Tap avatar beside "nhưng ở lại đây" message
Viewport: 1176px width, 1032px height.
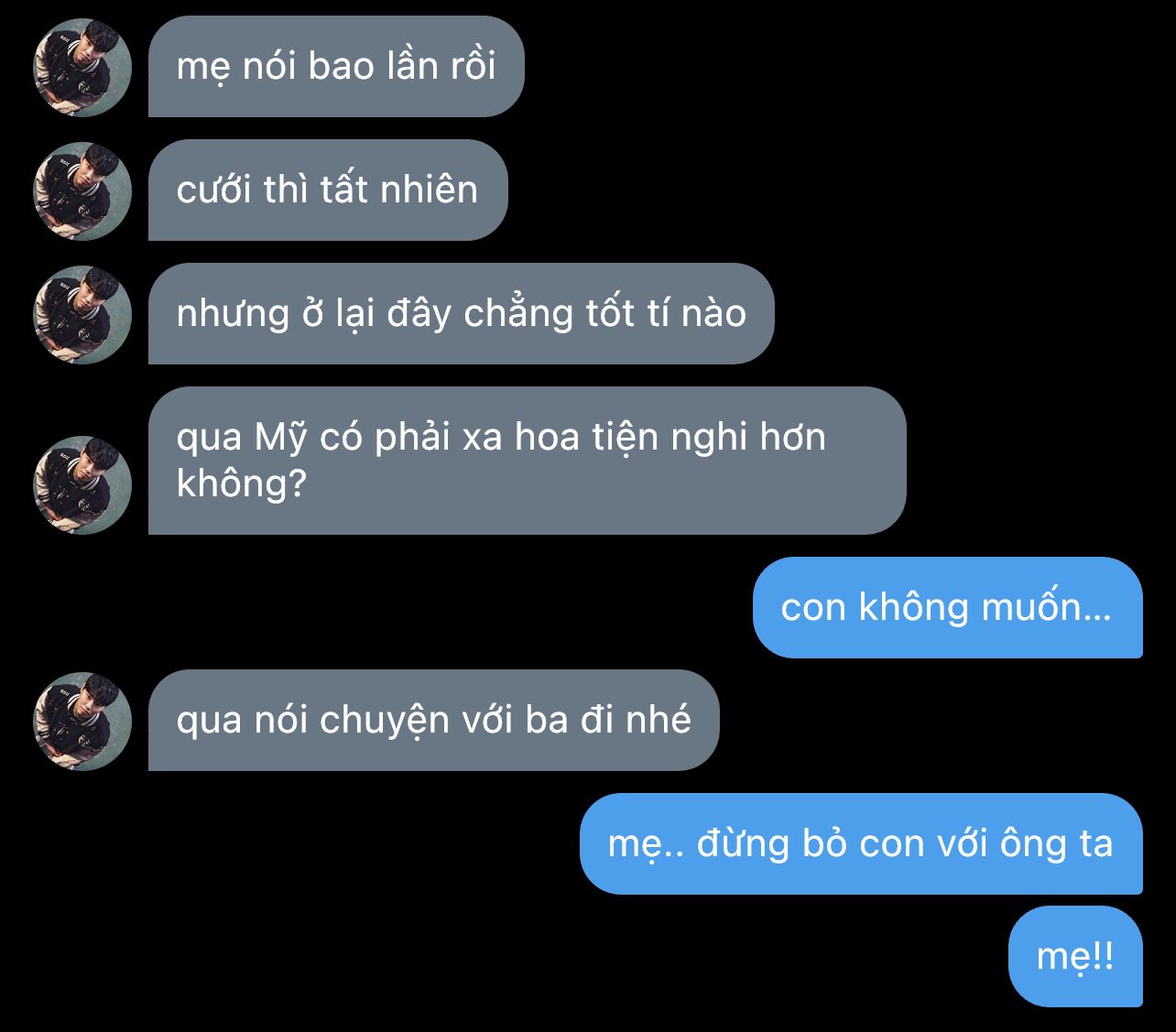(82, 314)
